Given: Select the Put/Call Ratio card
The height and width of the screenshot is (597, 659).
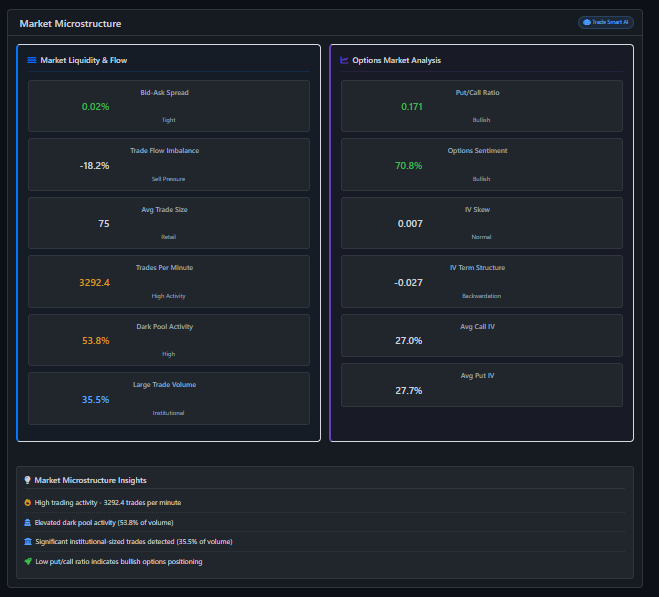Looking at the screenshot, I should 481,106.
